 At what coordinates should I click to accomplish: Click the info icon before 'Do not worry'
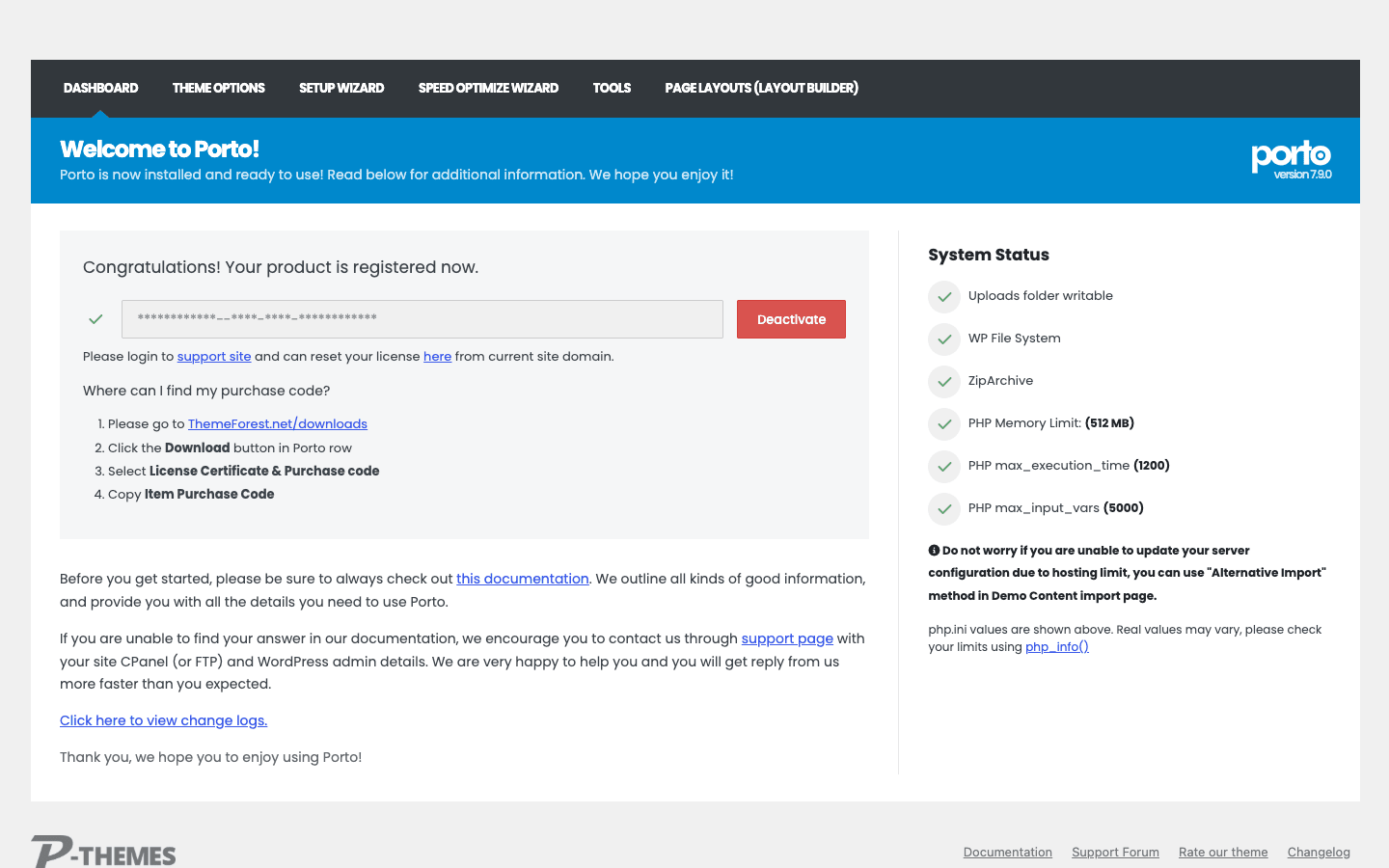pos(934,551)
